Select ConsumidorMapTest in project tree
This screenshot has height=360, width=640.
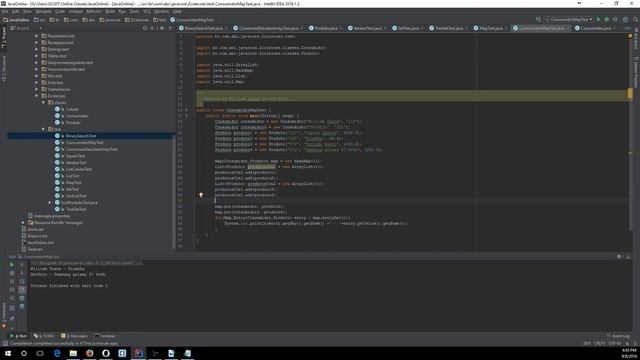tap(84, 142)
